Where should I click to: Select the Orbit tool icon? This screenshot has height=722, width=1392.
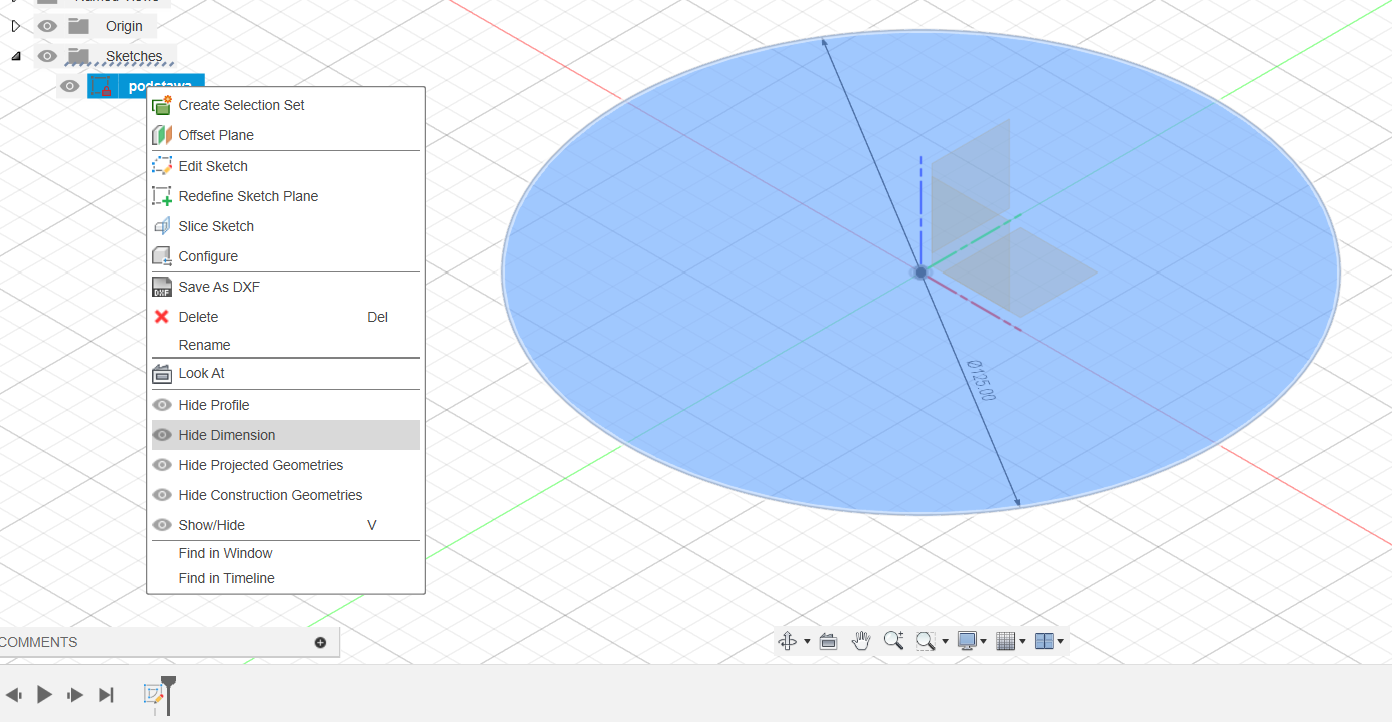coord(787,641)
